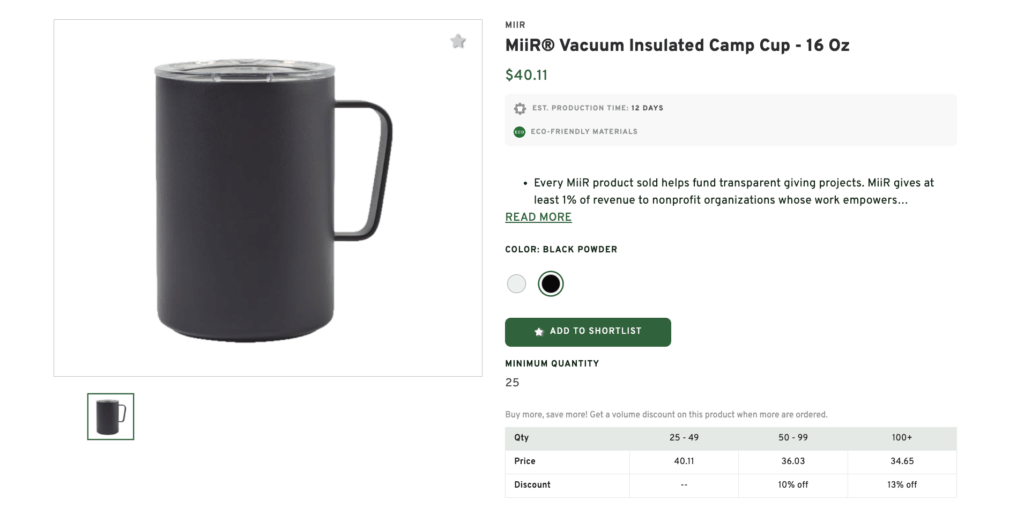Screen dimensions: 1024x508
Task: Open the MIIR brand label link
Action: (515, 25)
